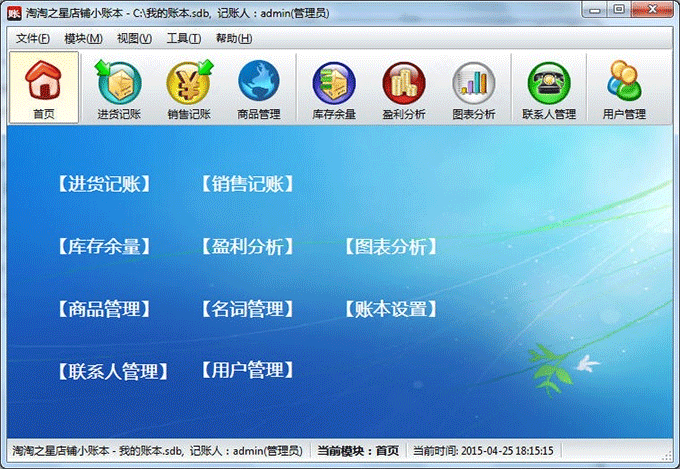Open the 销售记账 yen coin icon
This screenshot has width=680, height=469.
(189, 90)
